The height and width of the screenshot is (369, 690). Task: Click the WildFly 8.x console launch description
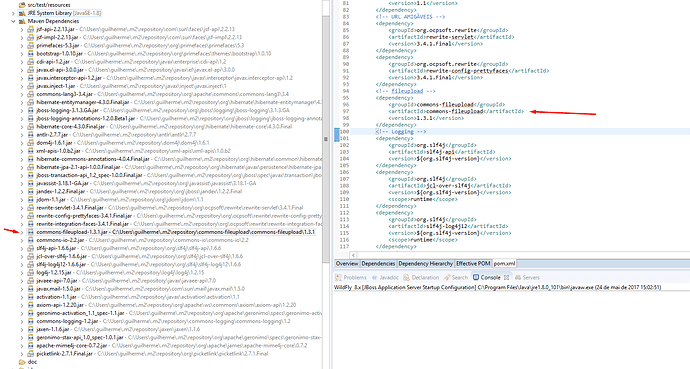pos(497,288)
